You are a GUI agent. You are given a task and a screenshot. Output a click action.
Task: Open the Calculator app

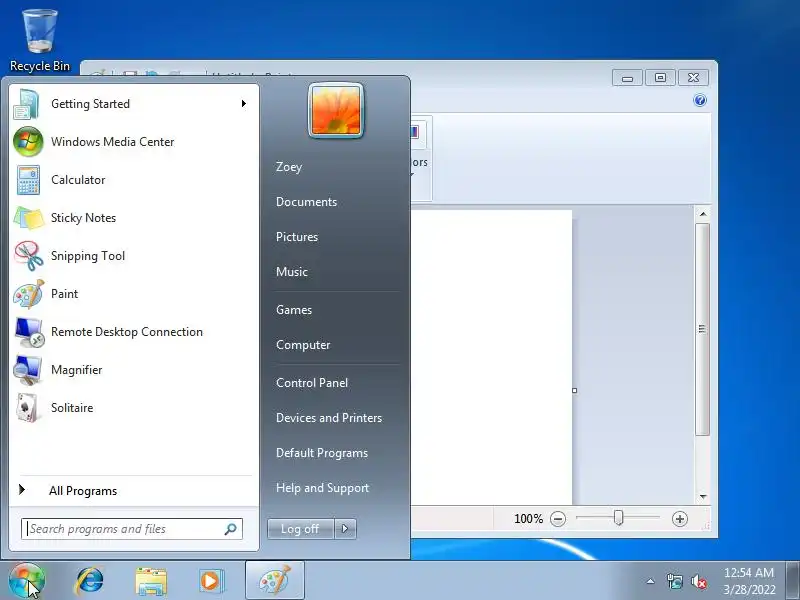pyautogui.click(x=134, y=180)
